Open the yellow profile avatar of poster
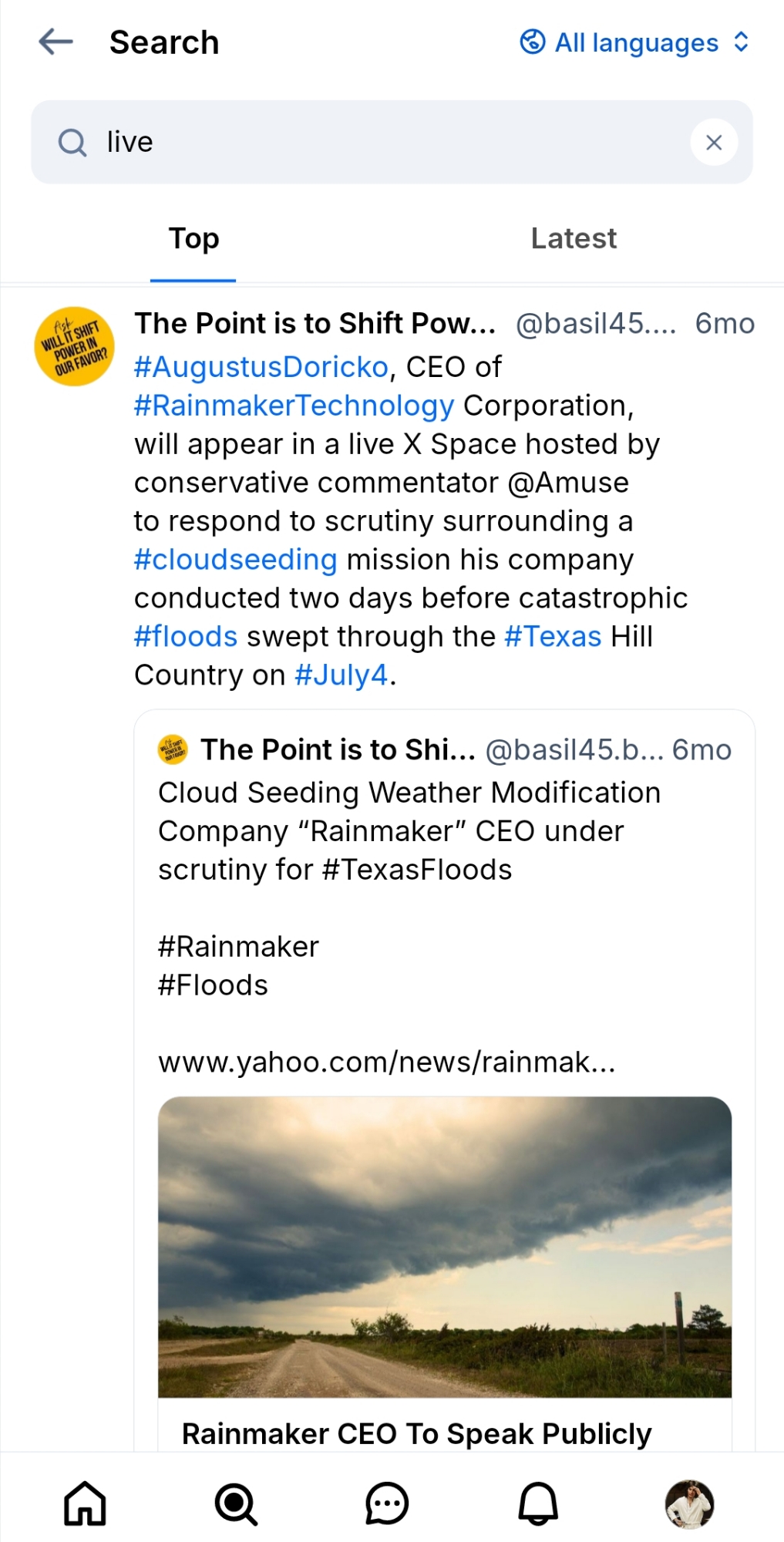 pos(75,346)
